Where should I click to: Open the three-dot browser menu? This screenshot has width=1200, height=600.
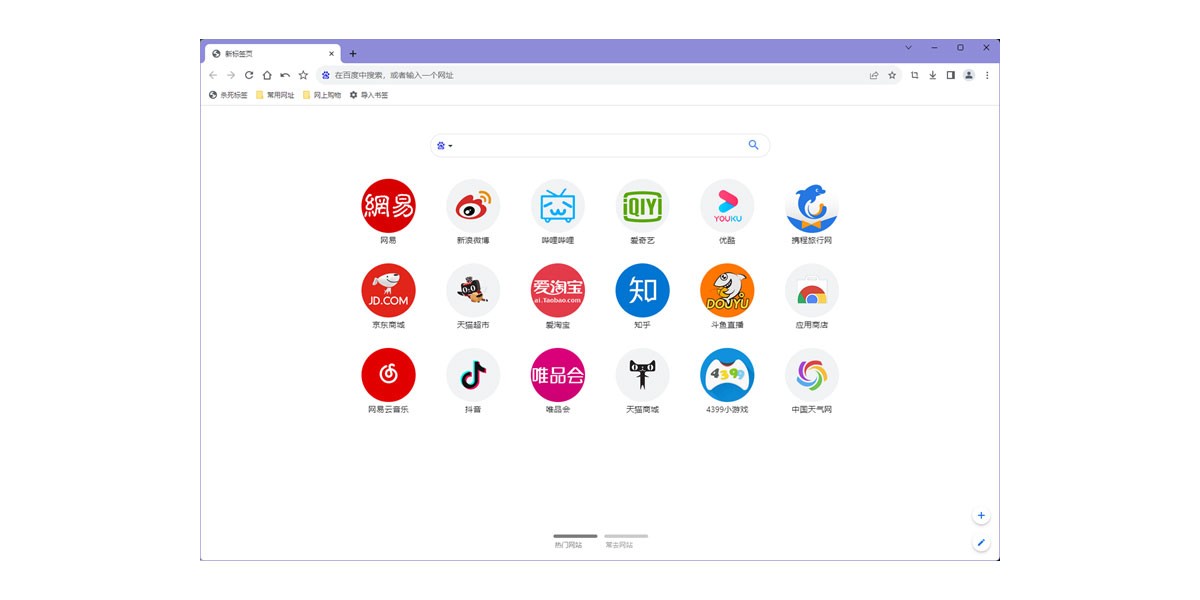click(987, 75)
